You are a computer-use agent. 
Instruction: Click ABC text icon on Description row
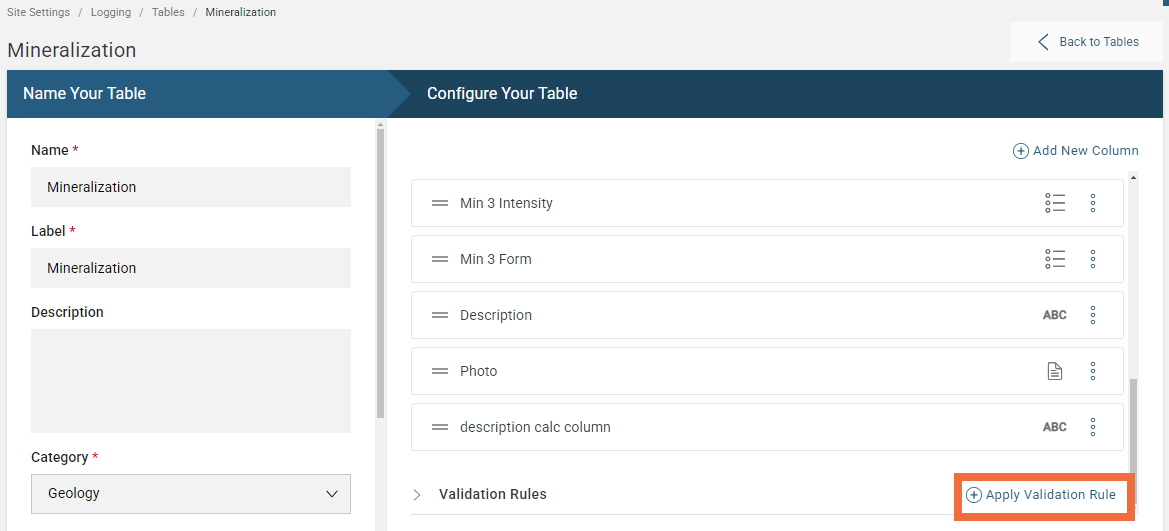point(1054,315)
